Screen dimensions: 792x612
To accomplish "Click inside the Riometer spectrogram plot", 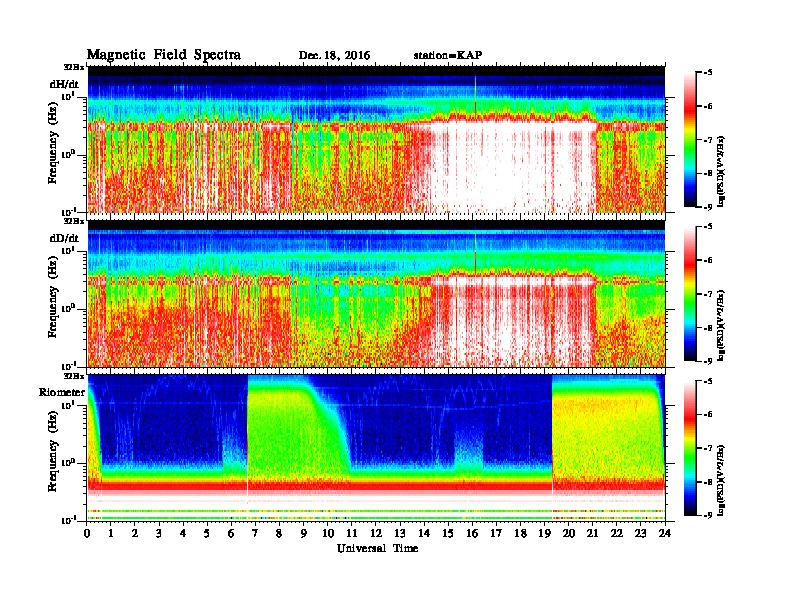I will (376, 447).
